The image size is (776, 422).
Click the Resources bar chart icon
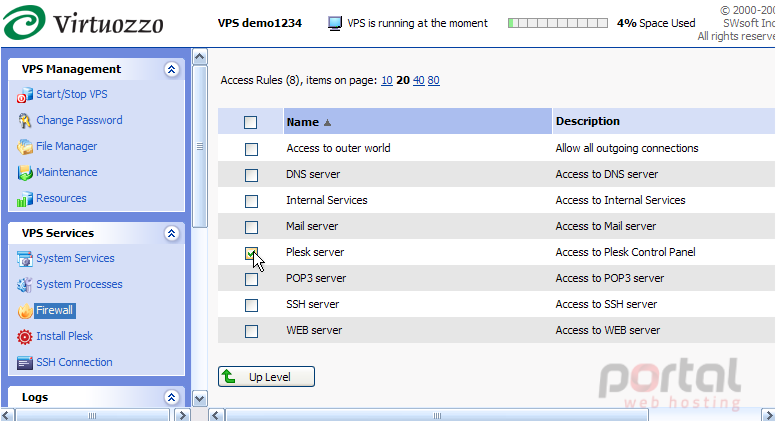tap(24, 199)
